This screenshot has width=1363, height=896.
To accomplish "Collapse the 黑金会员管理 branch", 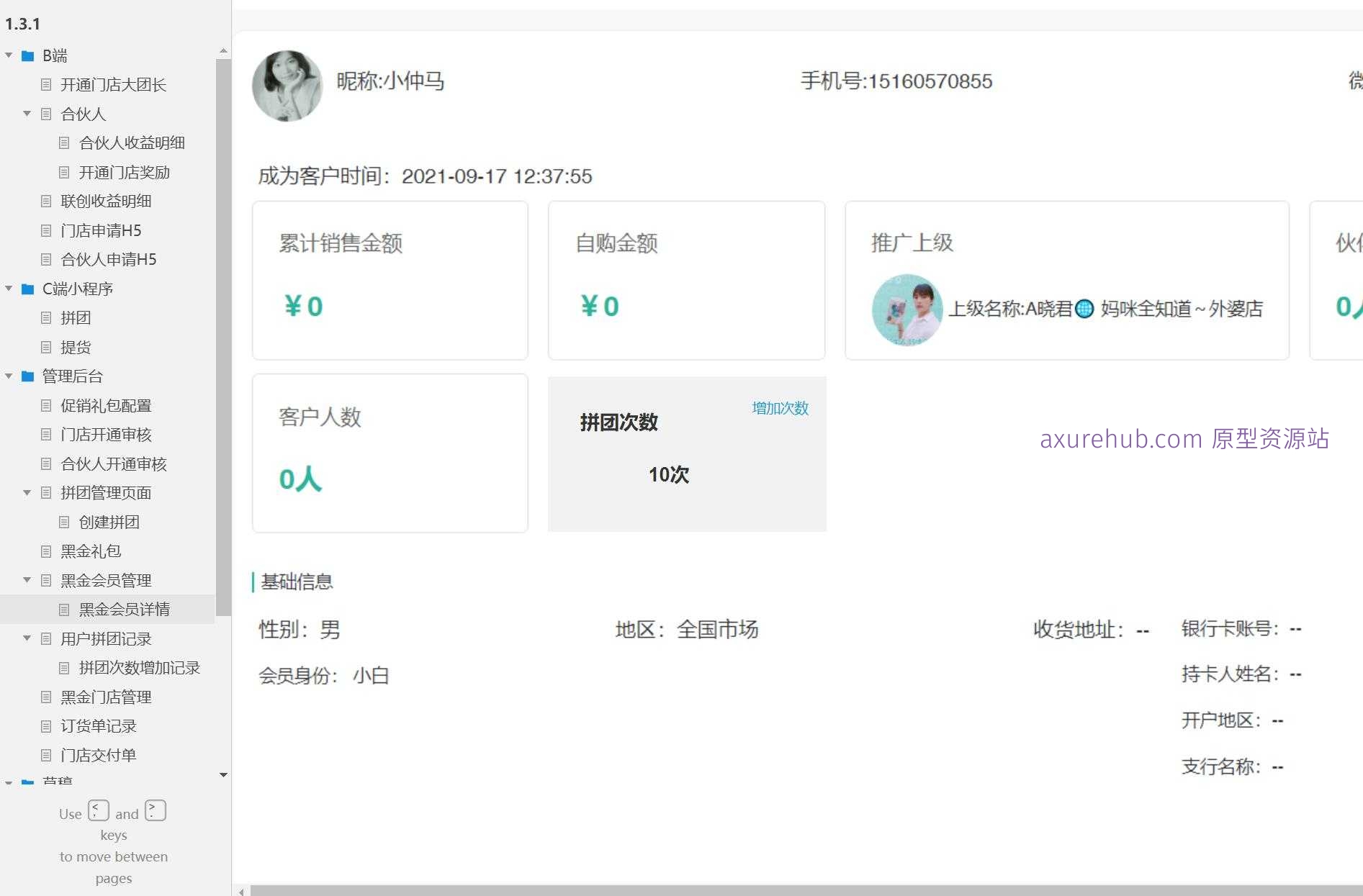I will (27, 580).
